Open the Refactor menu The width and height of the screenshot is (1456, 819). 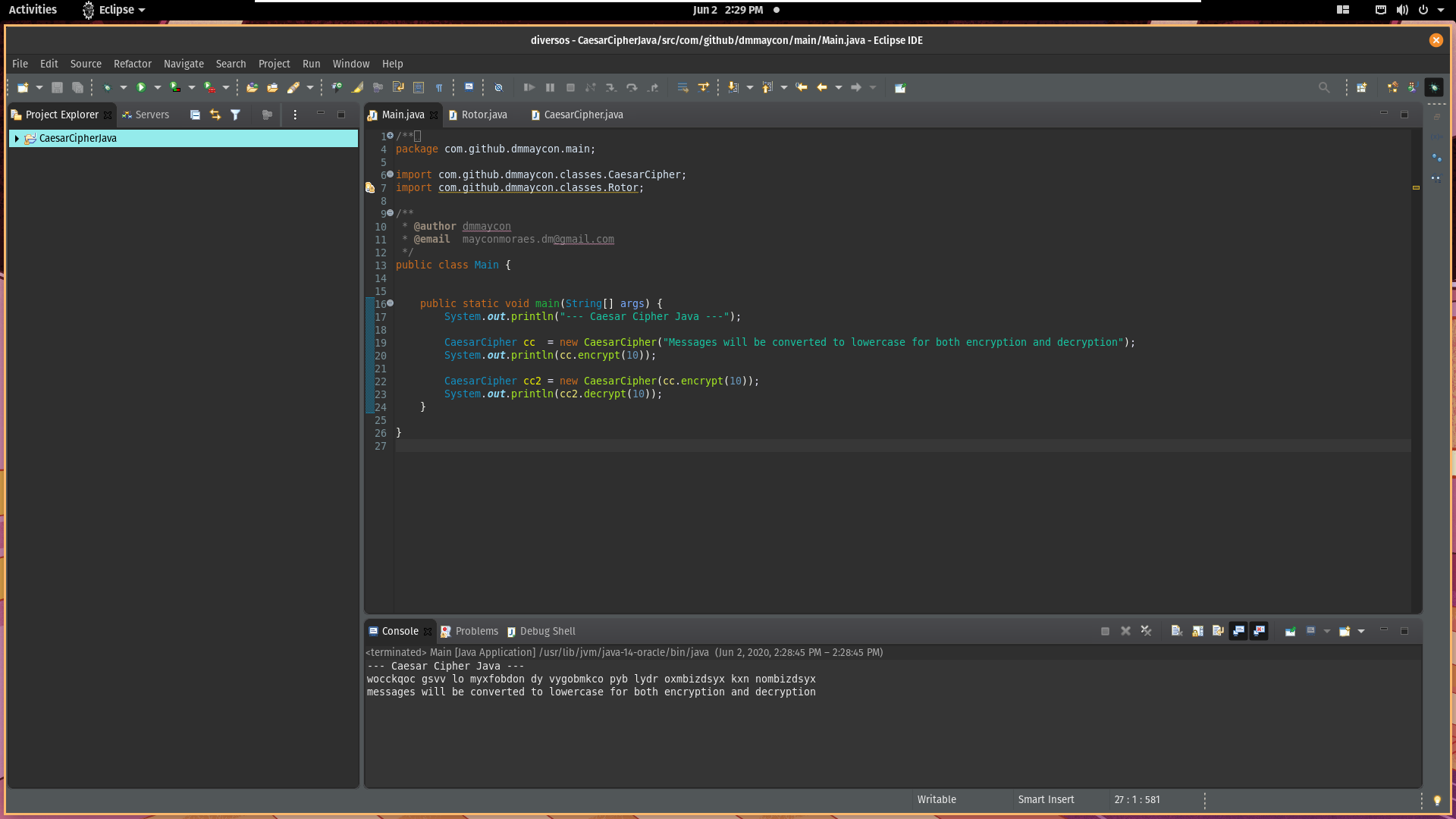tap(132, 64)
